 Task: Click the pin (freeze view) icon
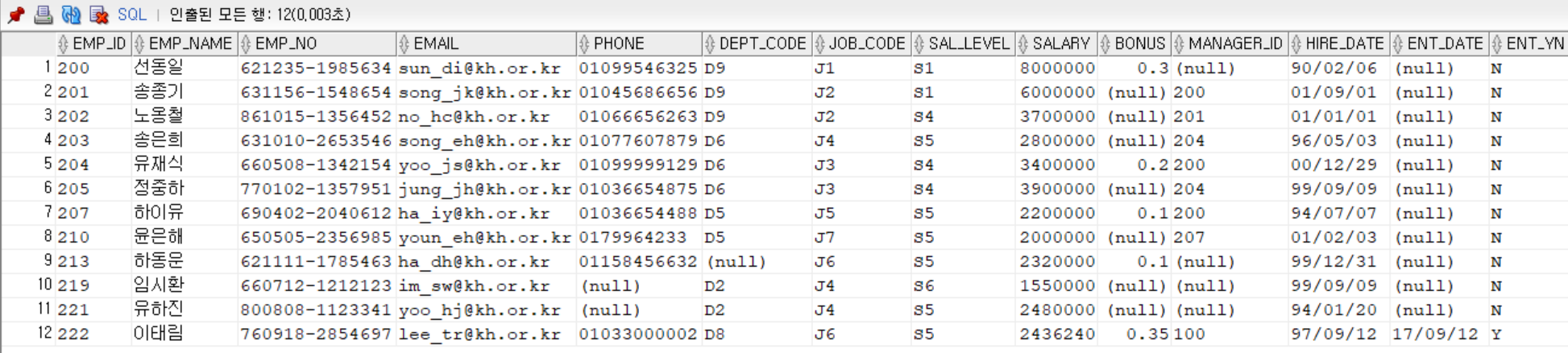[16, 15]
